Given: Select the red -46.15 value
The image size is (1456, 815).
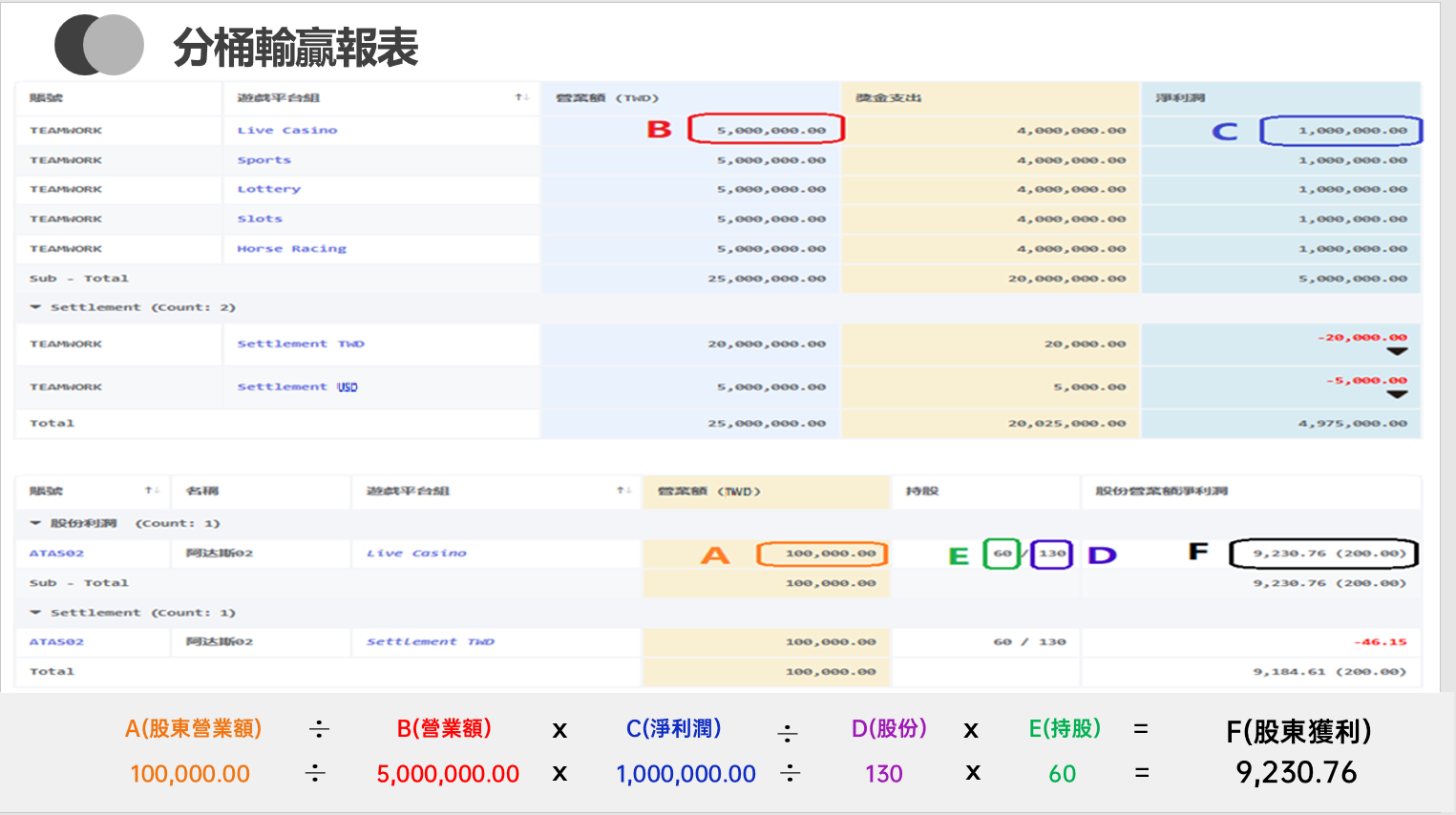Looking at the screenshot, I should point(1381,641).
